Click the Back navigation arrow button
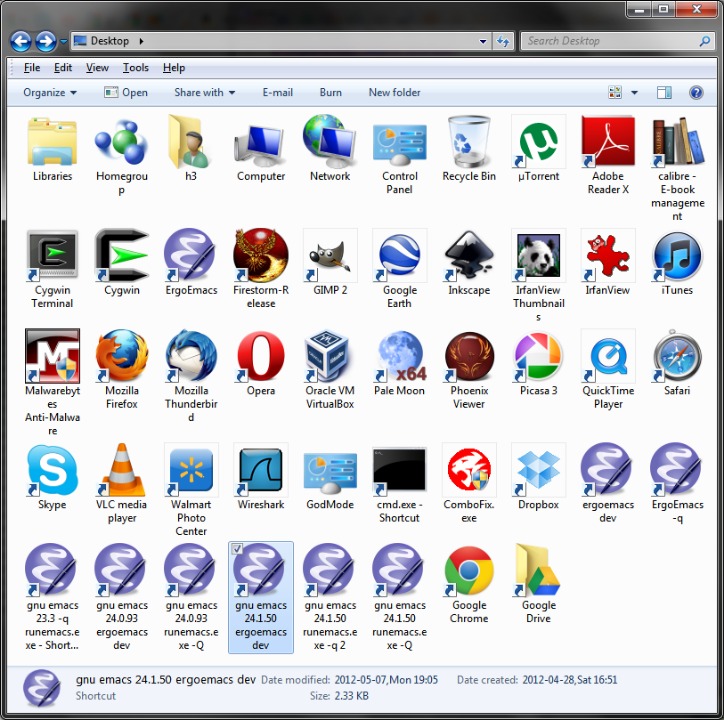This screenshot has width=724, height=720. [x=21, y=41]
